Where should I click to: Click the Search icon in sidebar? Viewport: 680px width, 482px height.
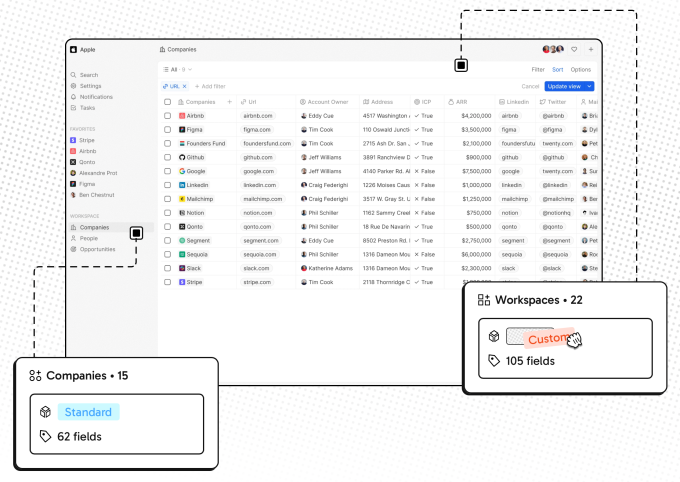point(74,75)
